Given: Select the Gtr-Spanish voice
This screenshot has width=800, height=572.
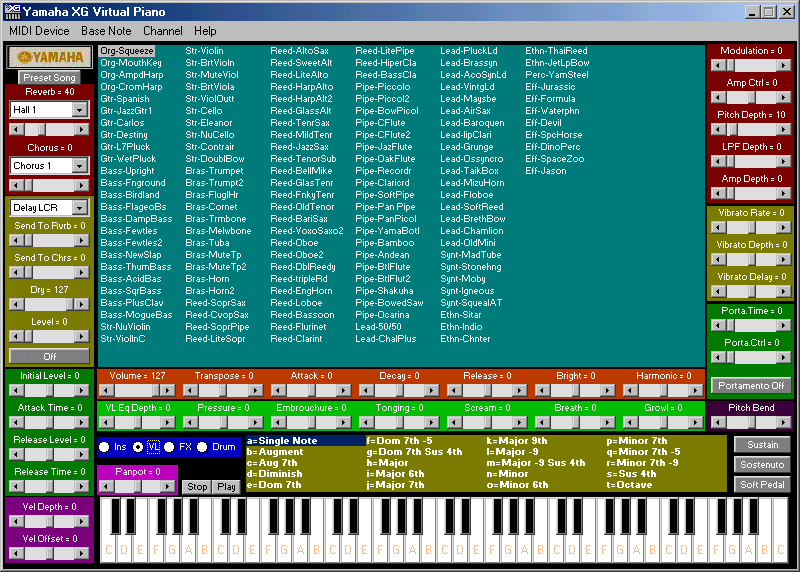Looking at the screenshot, I should coord(125,99).
